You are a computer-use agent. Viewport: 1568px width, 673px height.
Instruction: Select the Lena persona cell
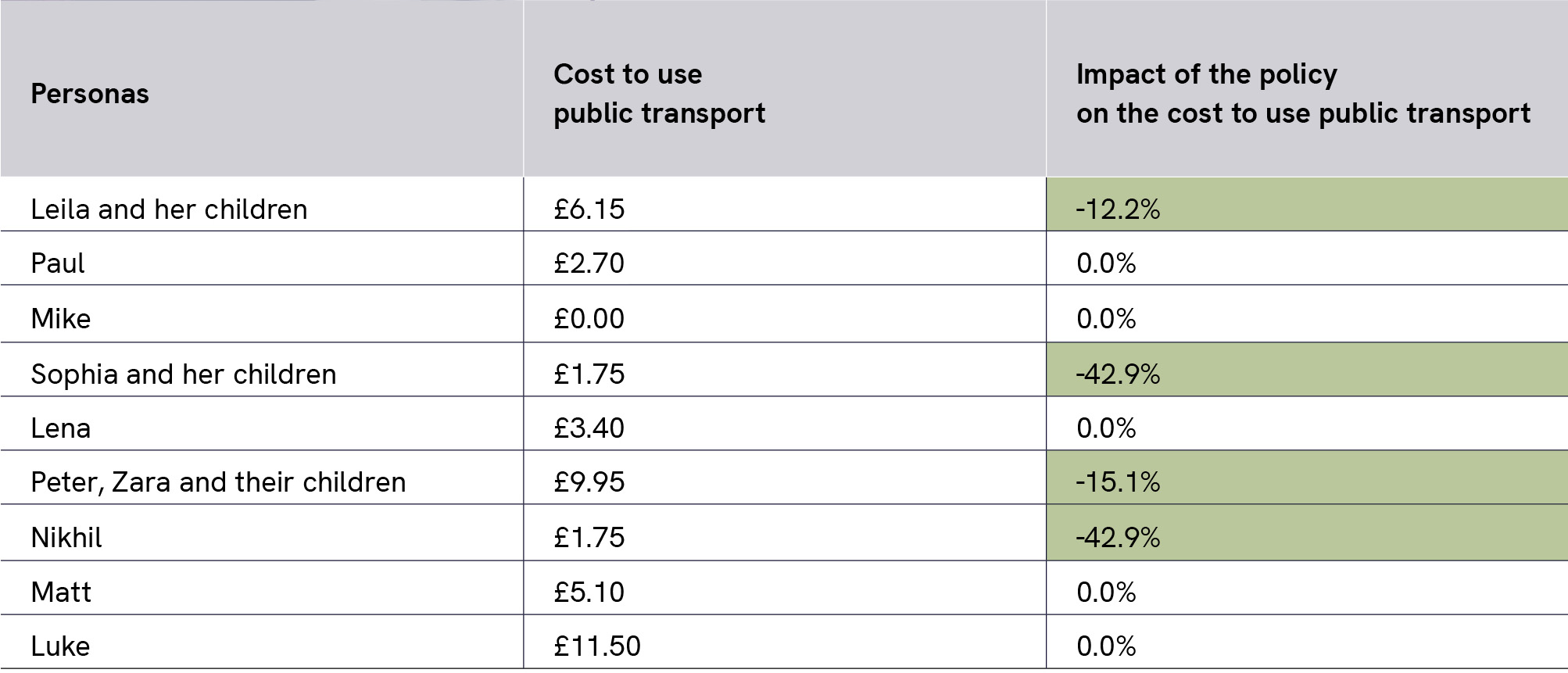pos(60,428)
